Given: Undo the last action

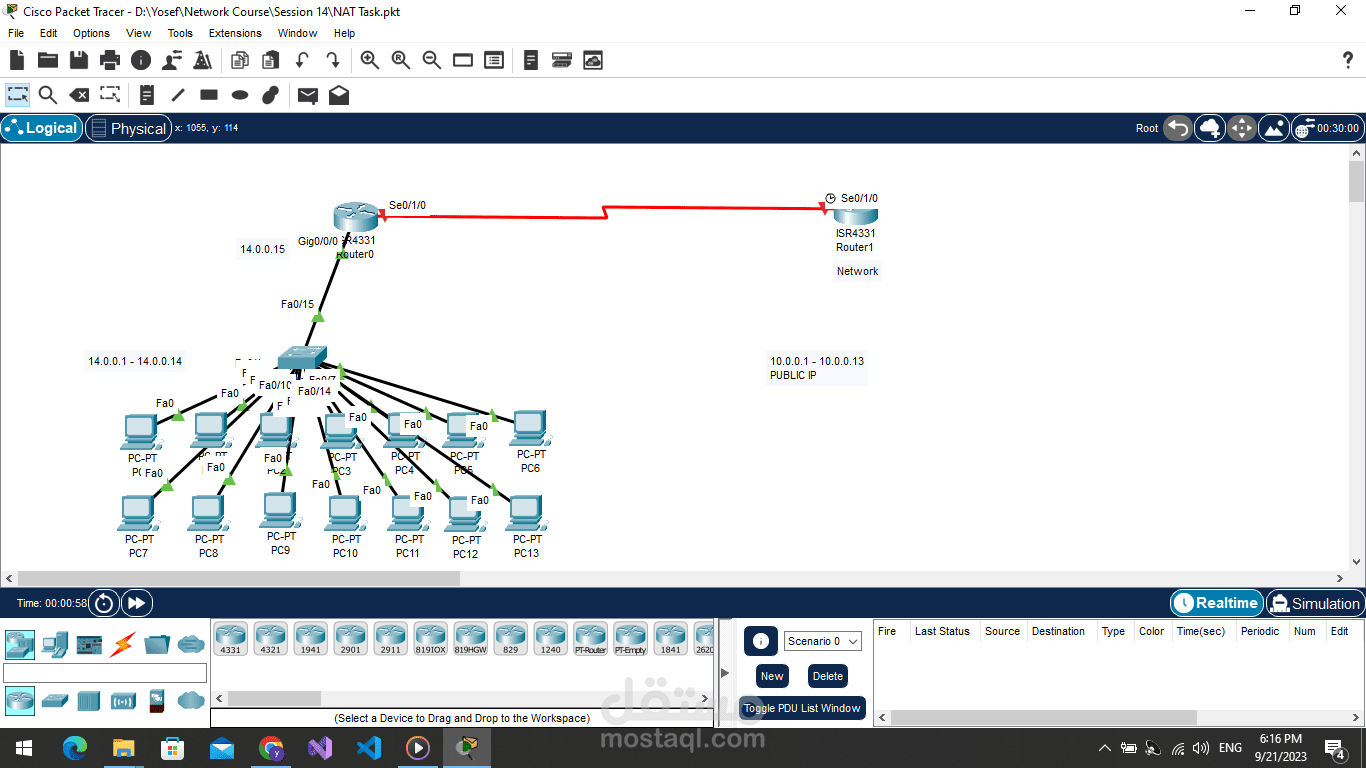Looking at the screenshot, I should tap(302, 61).
